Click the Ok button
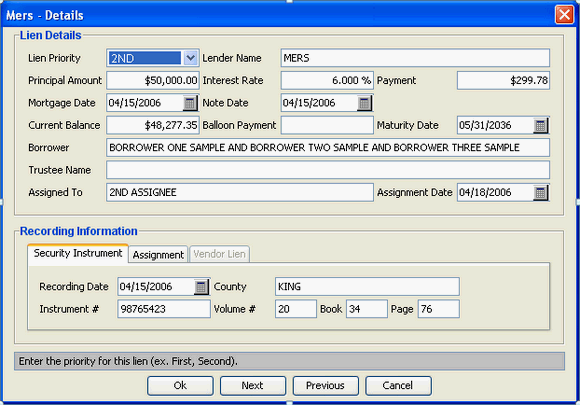Image resolution: width=580 pixels, height=405 pixels. click(x=180, y=386)
